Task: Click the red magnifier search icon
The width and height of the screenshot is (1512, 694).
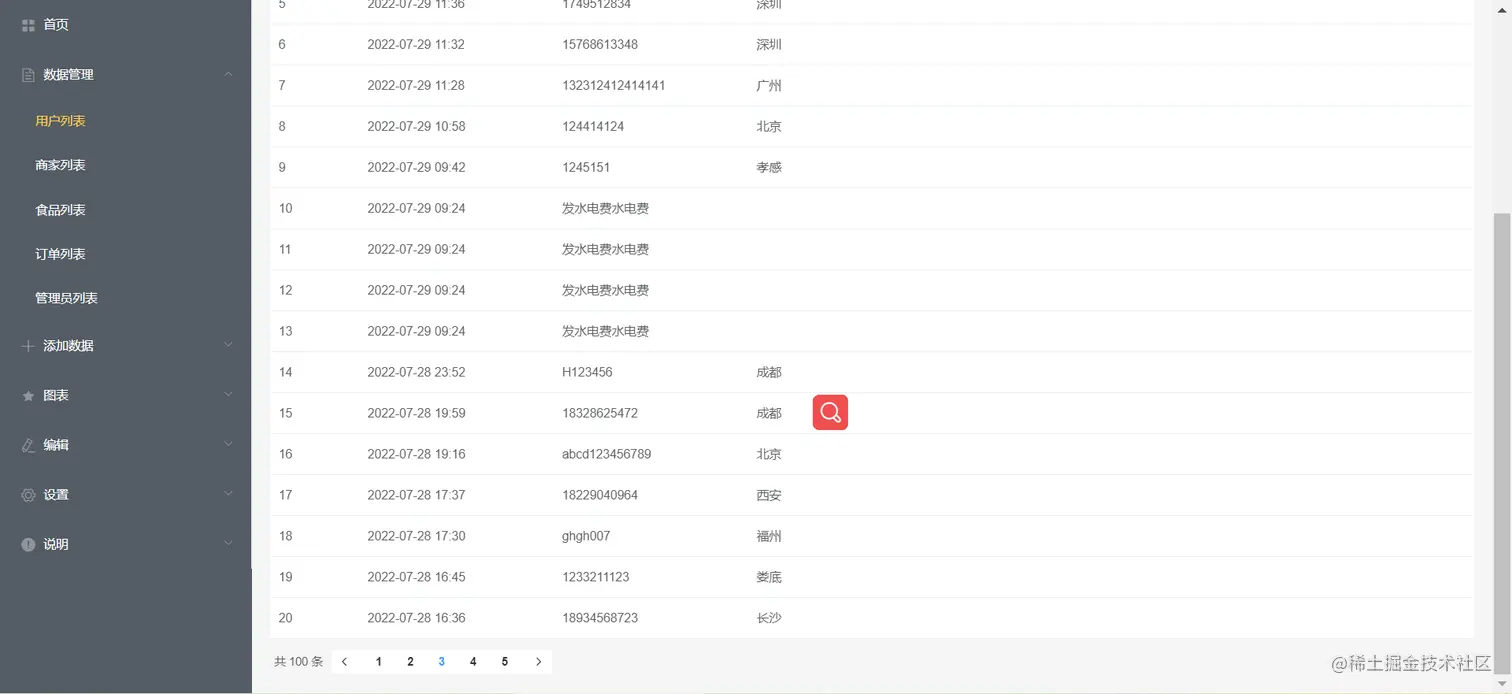Action: (x=830, y=412)
